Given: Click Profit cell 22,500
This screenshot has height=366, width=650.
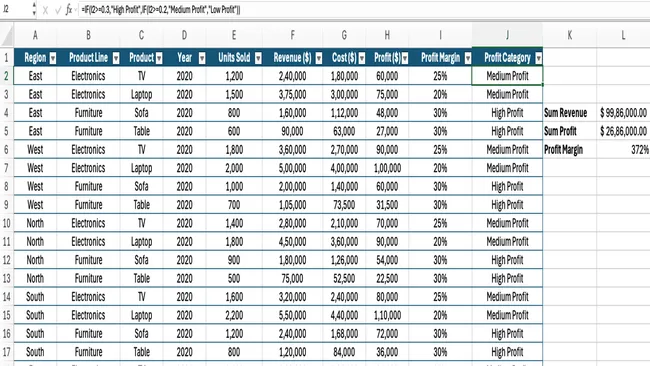Looking at the screenshot, I should pos(387,278).
